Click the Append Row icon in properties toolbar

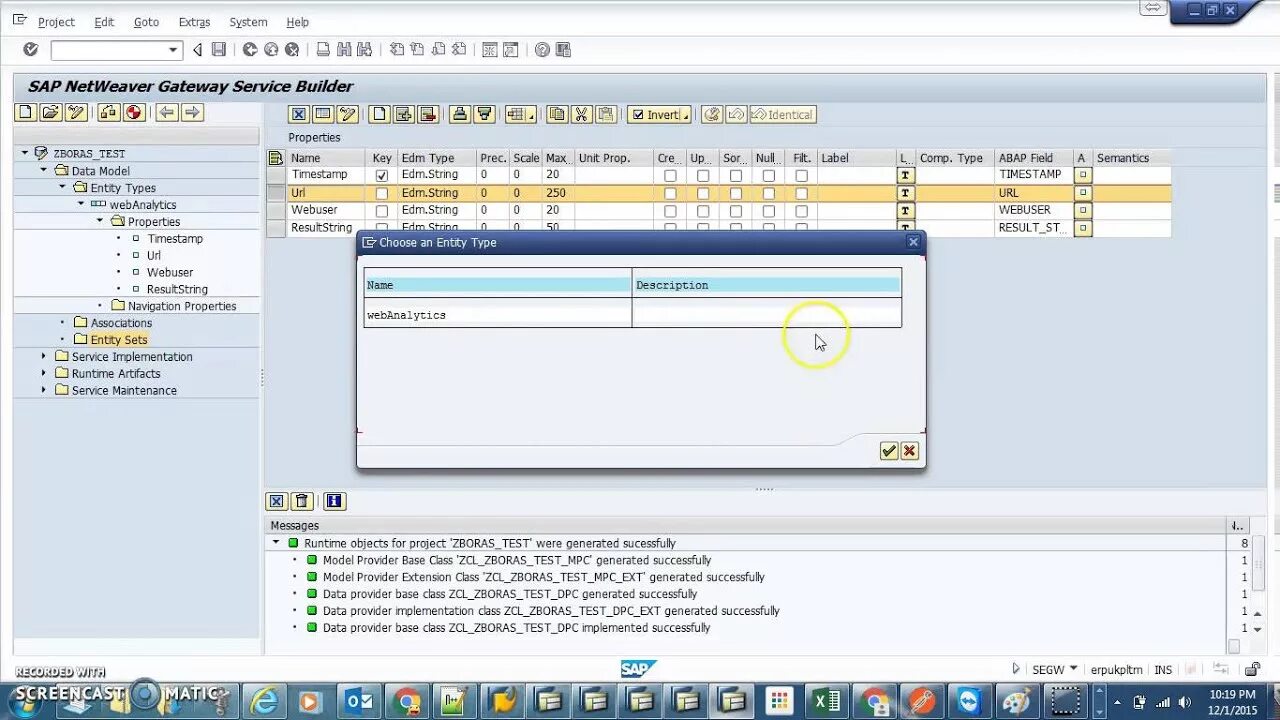click(379, 114)
